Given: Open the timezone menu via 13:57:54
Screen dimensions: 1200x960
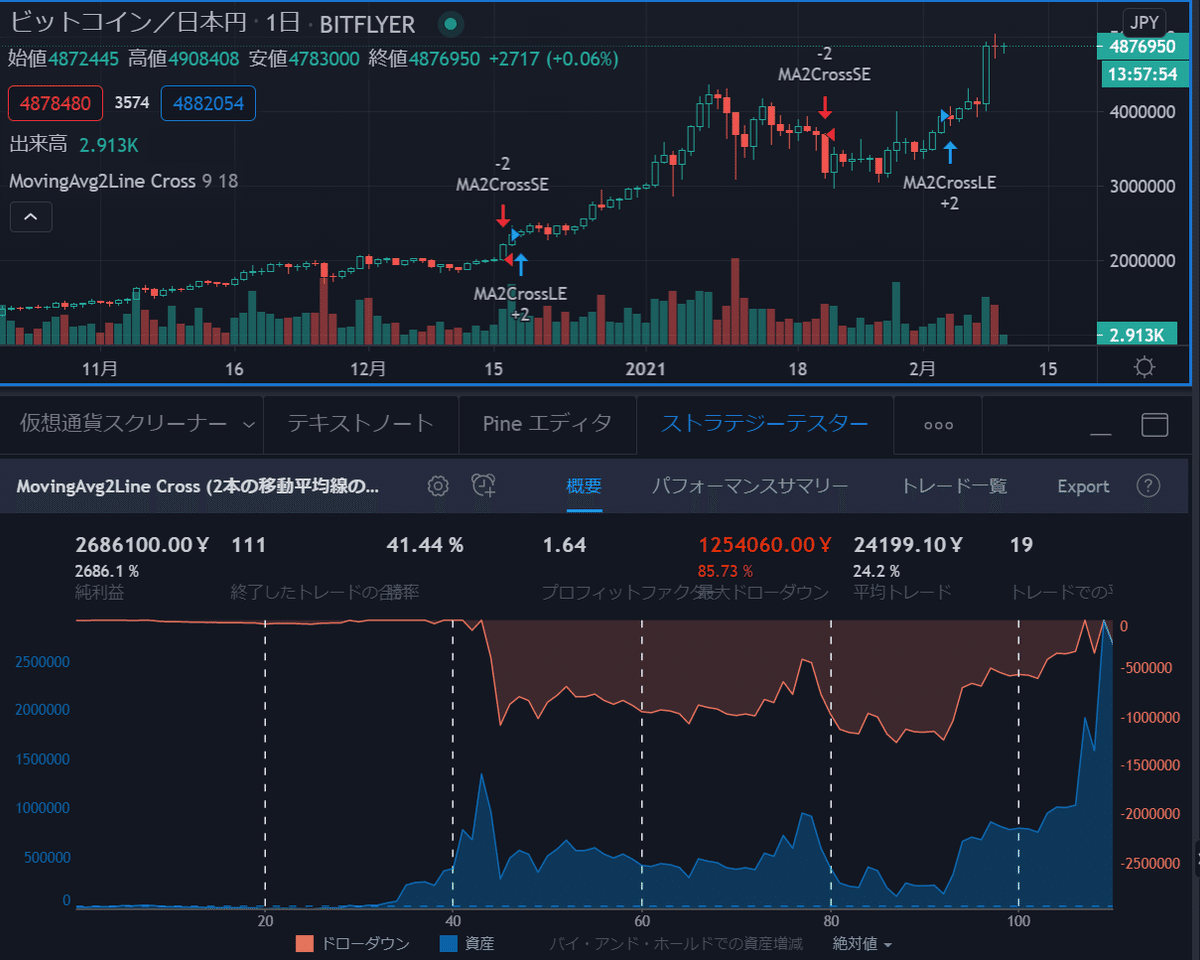Looking at the screenshot, I should click(1144, 74).
